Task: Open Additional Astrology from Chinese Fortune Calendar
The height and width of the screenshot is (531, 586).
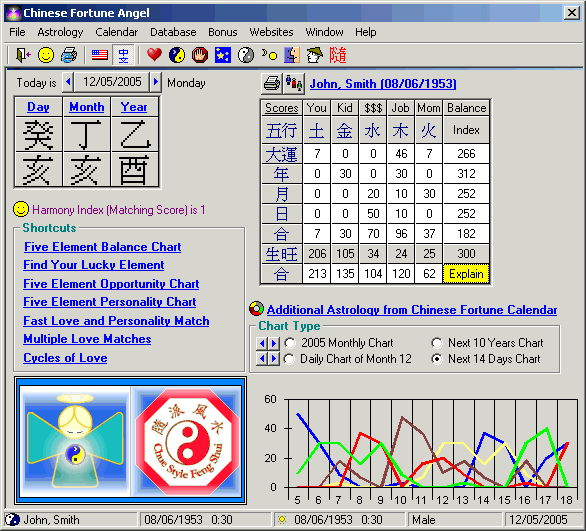Action: tap(412, 310)
